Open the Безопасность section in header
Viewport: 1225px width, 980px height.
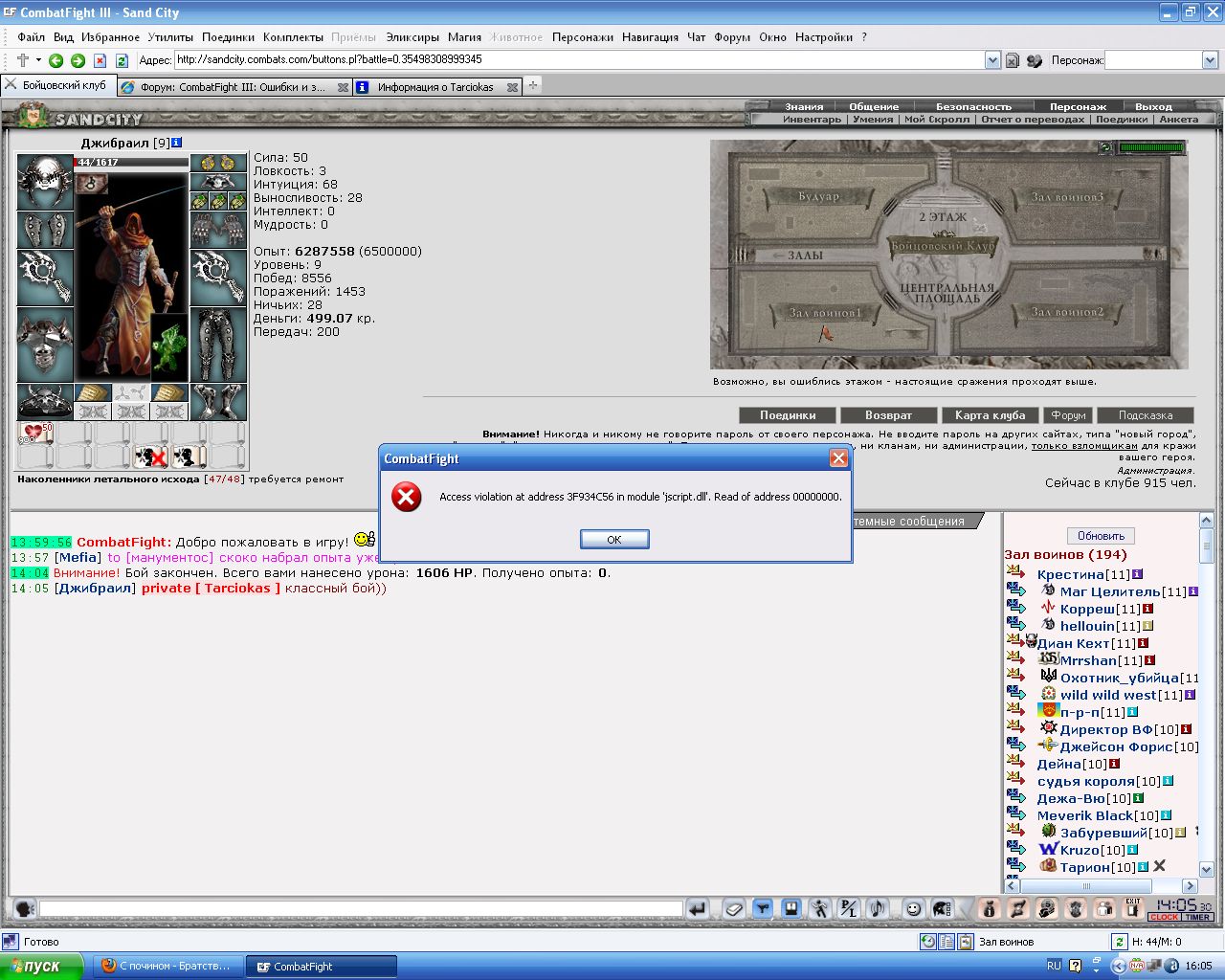point(973,106)
